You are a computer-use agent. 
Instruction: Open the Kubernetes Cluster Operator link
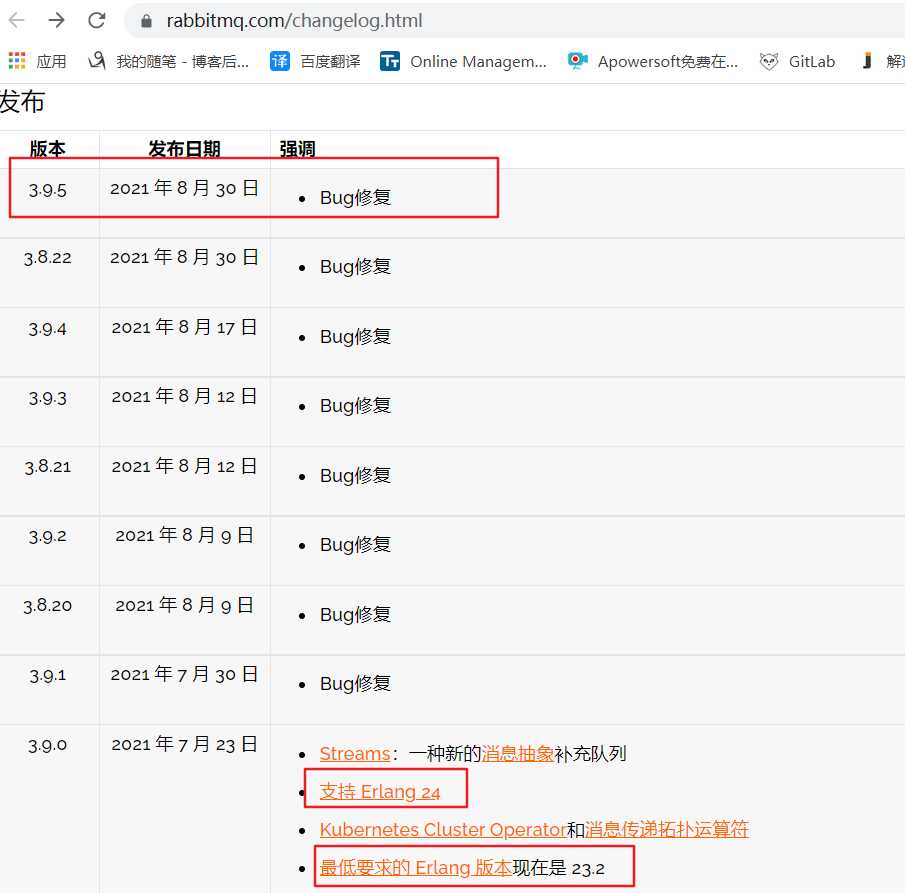tap(443, 830)
